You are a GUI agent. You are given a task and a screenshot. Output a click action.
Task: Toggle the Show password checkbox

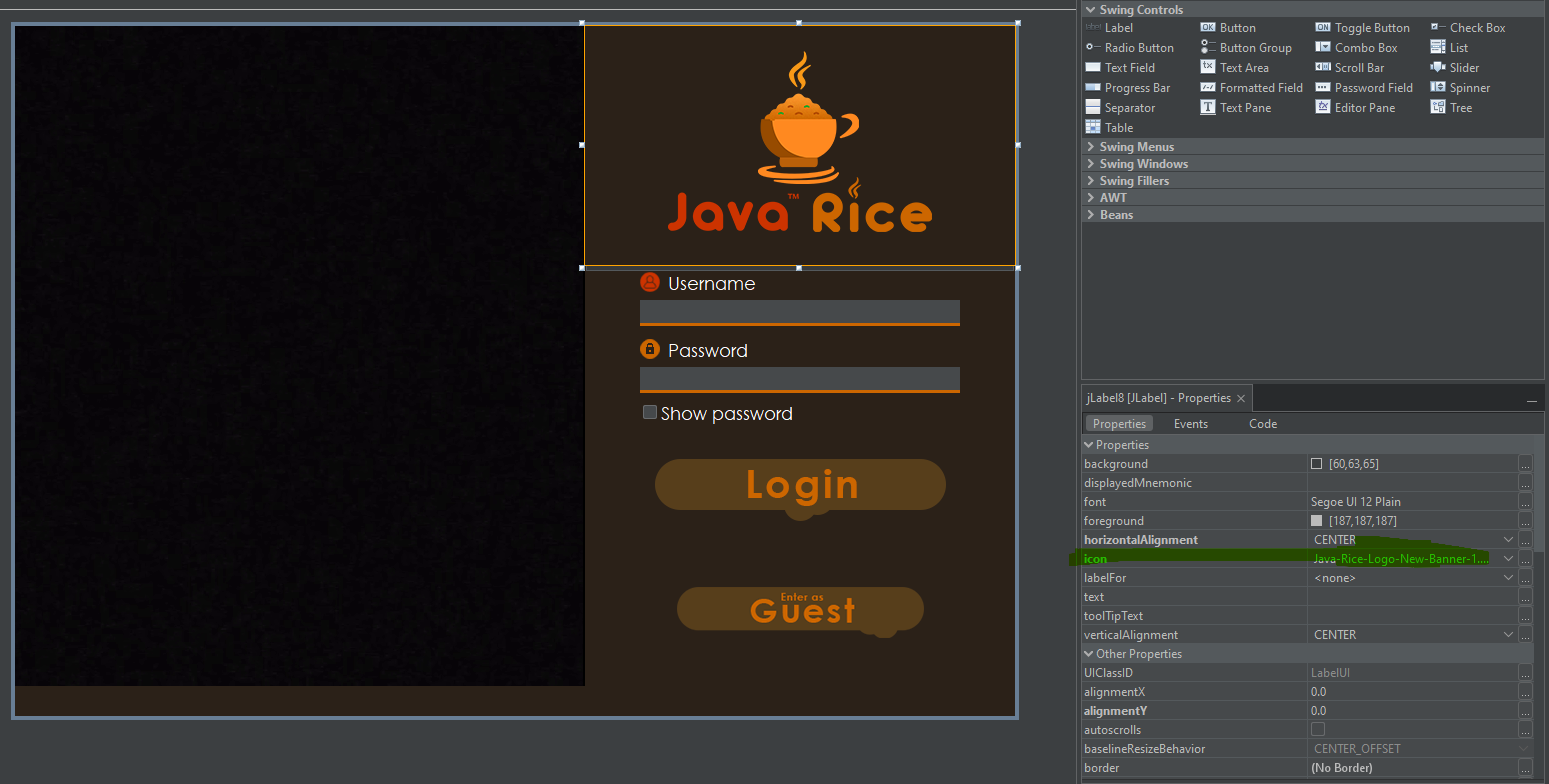click(x=650, y=412)
